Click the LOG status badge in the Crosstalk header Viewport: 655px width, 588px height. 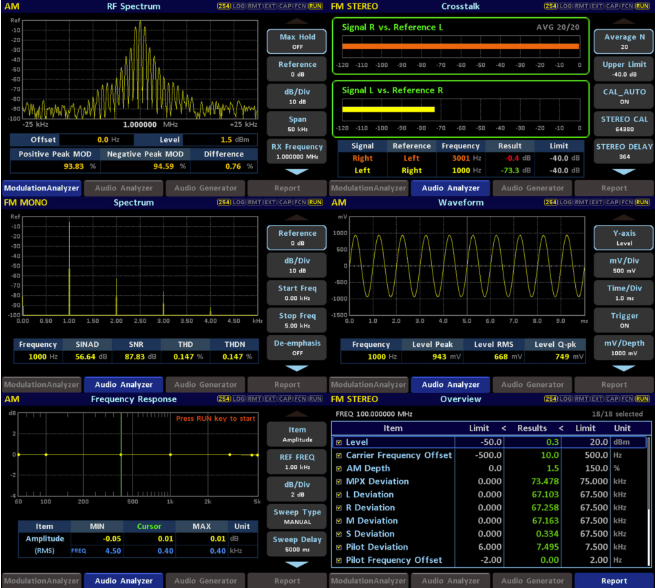pyautogui.click(x=564, y=6)
